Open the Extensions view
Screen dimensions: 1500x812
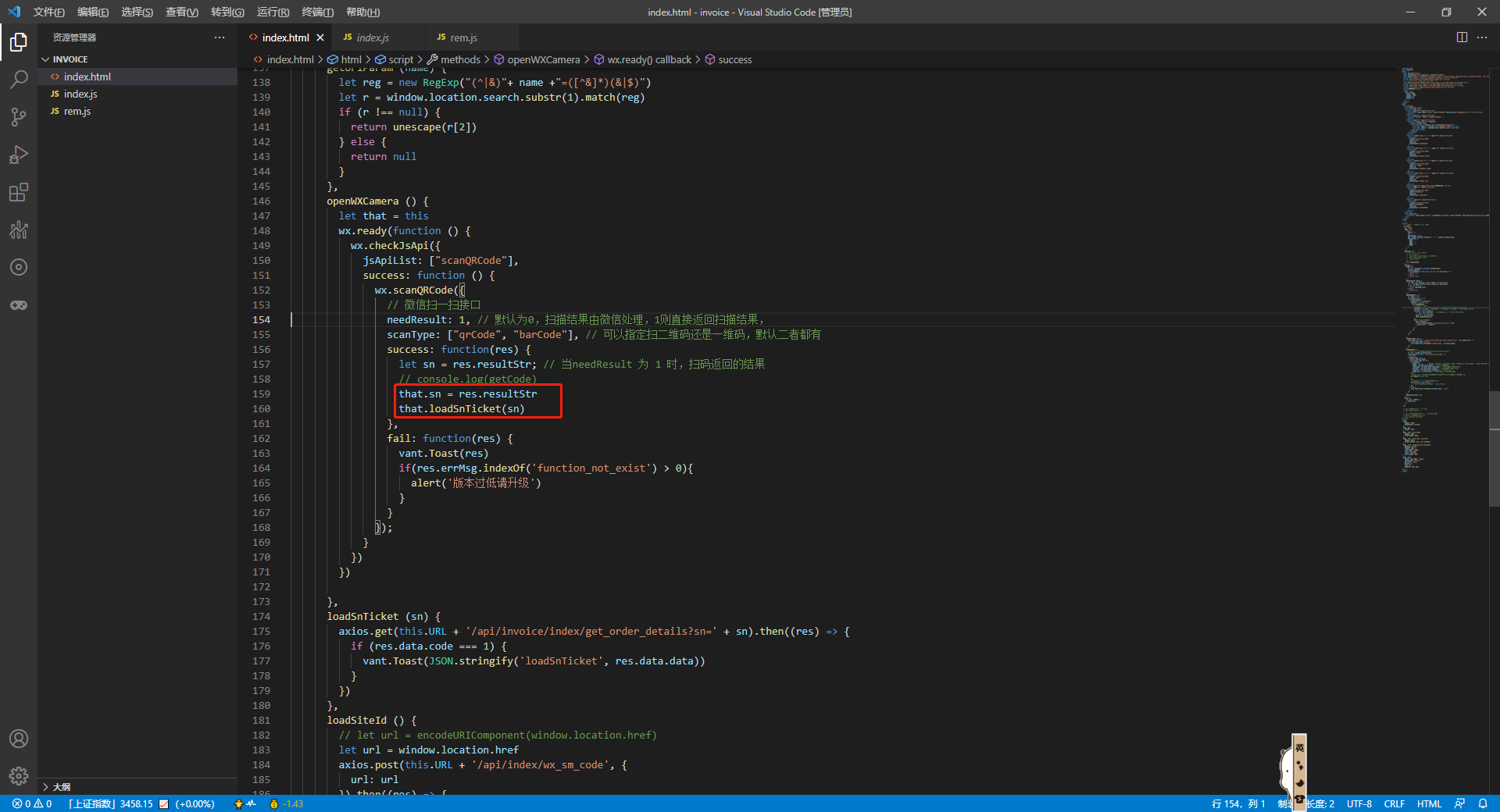[x=19, y=192]
